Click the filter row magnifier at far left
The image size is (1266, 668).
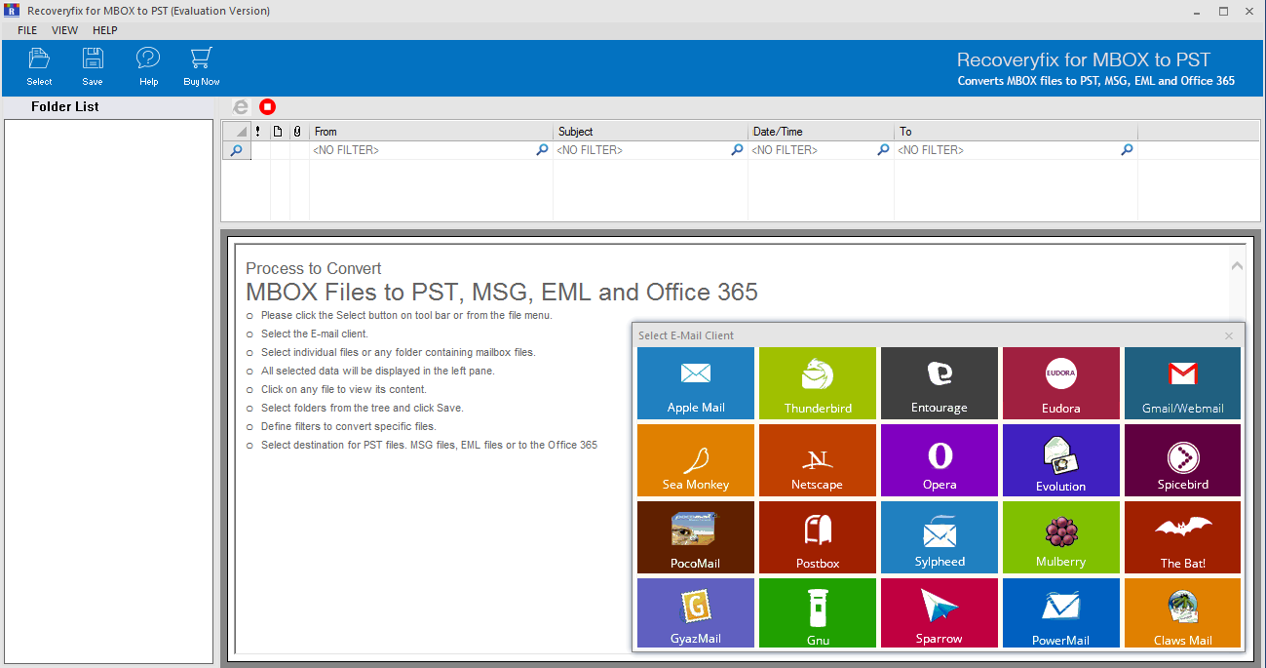236,150
